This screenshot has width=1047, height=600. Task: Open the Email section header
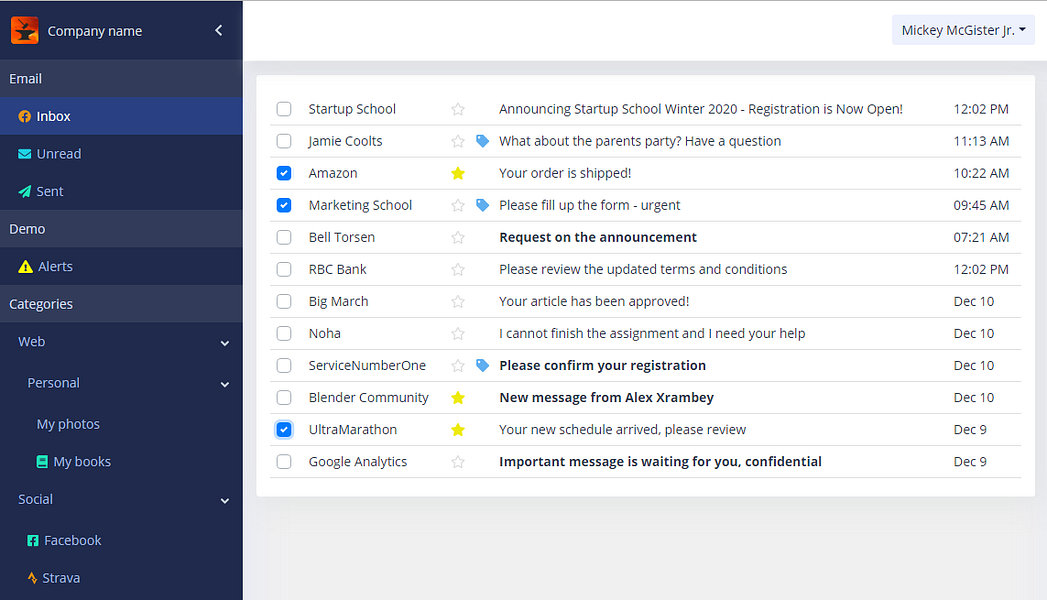pyautogui.click(x=25, y=78)
